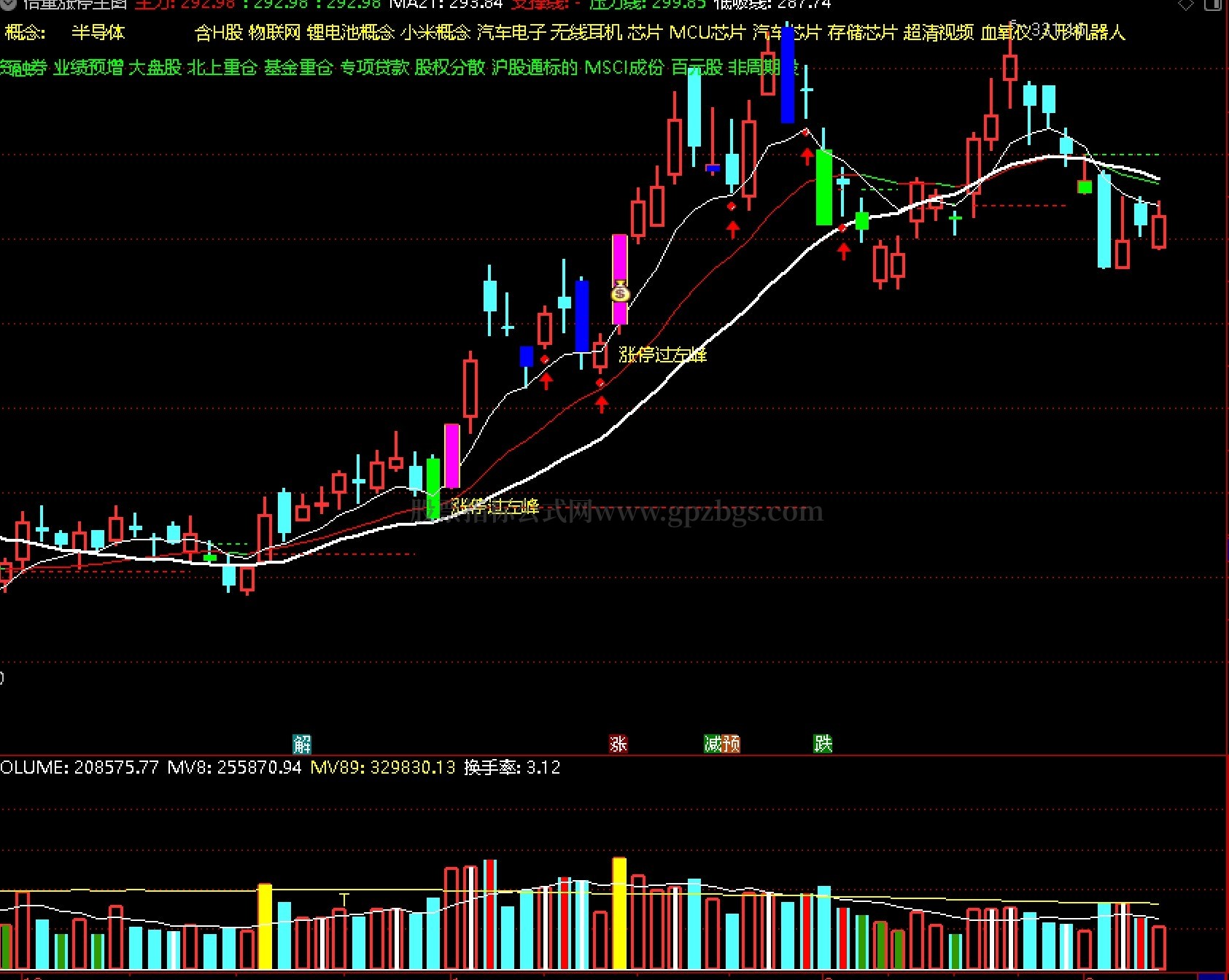Select the 基金重仓 attribute tag
This screenshot has height=980, width=1229.
[x=298, y=68]
